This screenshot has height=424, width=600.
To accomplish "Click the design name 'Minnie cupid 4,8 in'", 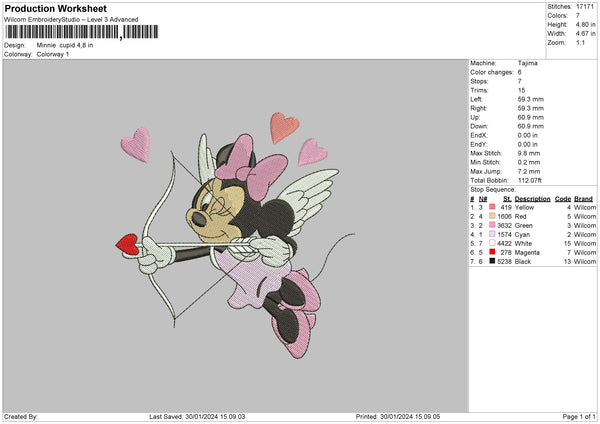I will coord(65,45).
